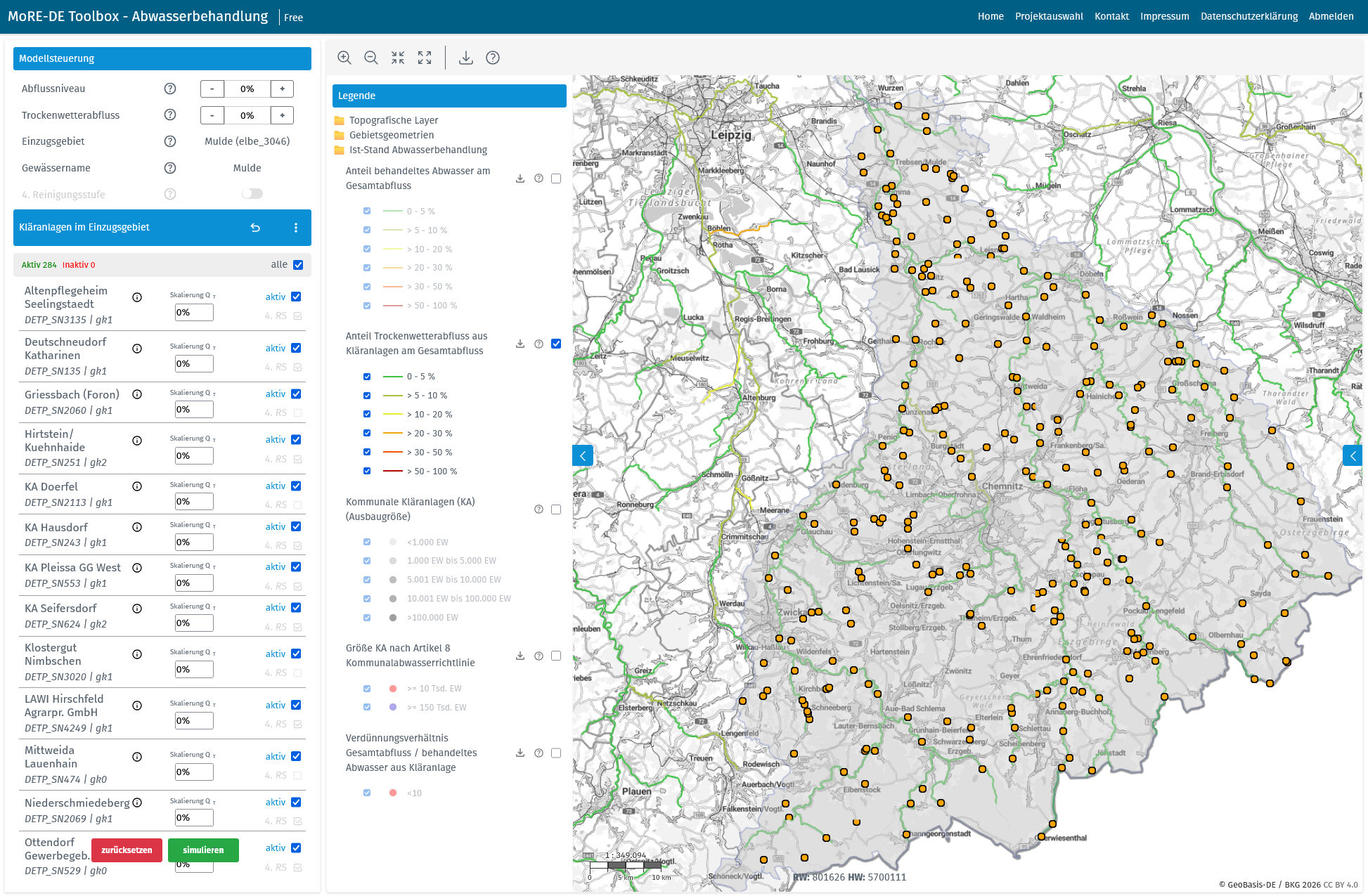Increase Abflussniveau with plus button
The height and width of the screenshot is (896, 1368).
click(x=282, y=89)
